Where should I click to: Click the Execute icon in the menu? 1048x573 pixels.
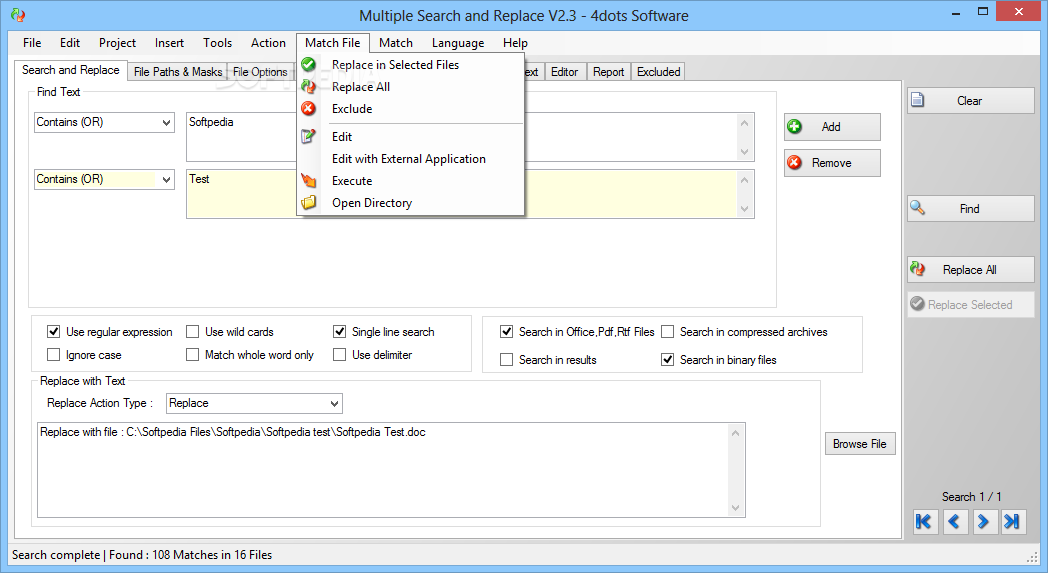[x=308, y=181]
